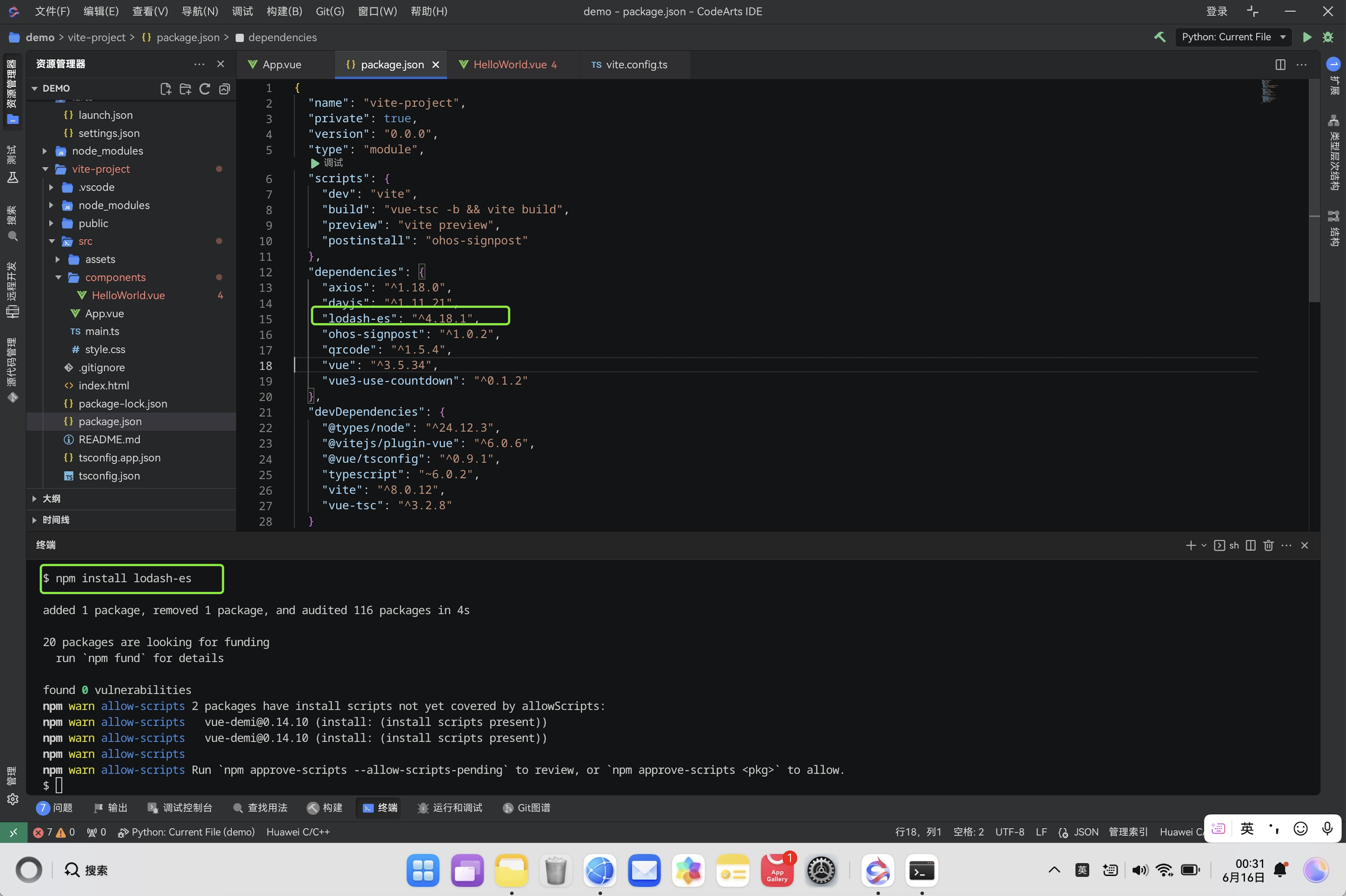
Task: Open the 调试控制台 debug console tab
Action: 180,808
